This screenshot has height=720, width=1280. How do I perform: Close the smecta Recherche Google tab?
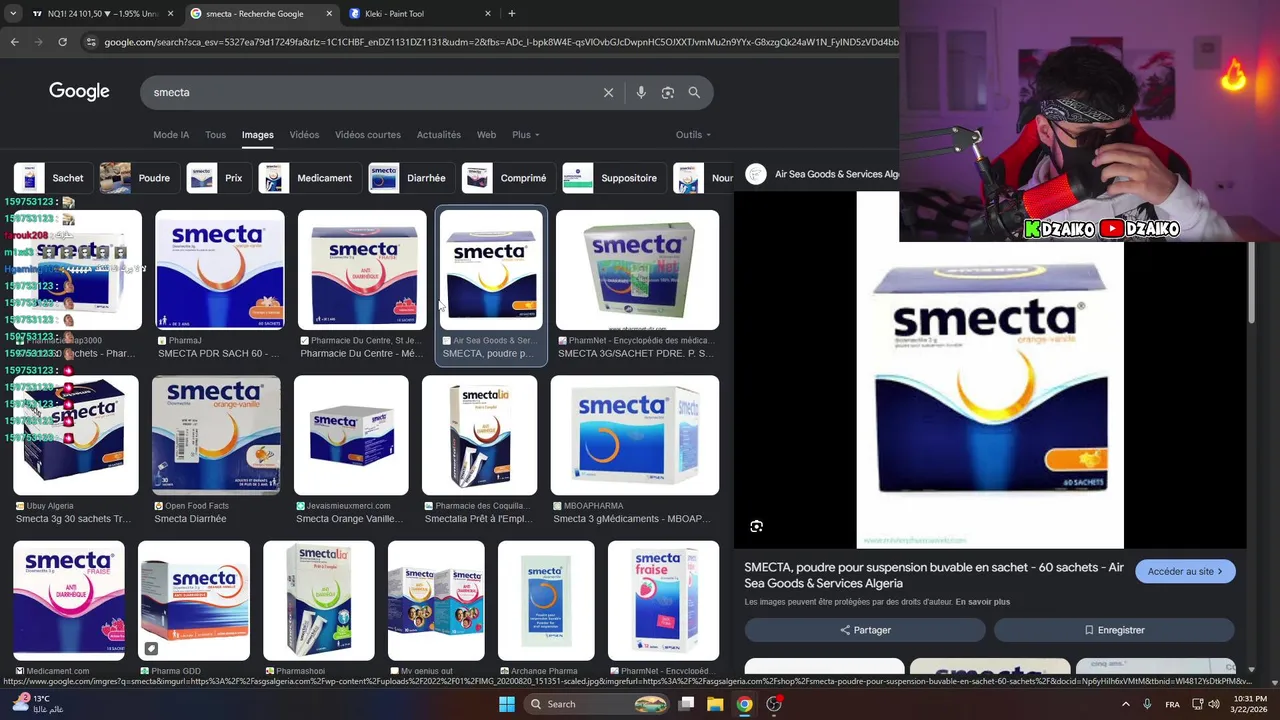pos(329,14)
